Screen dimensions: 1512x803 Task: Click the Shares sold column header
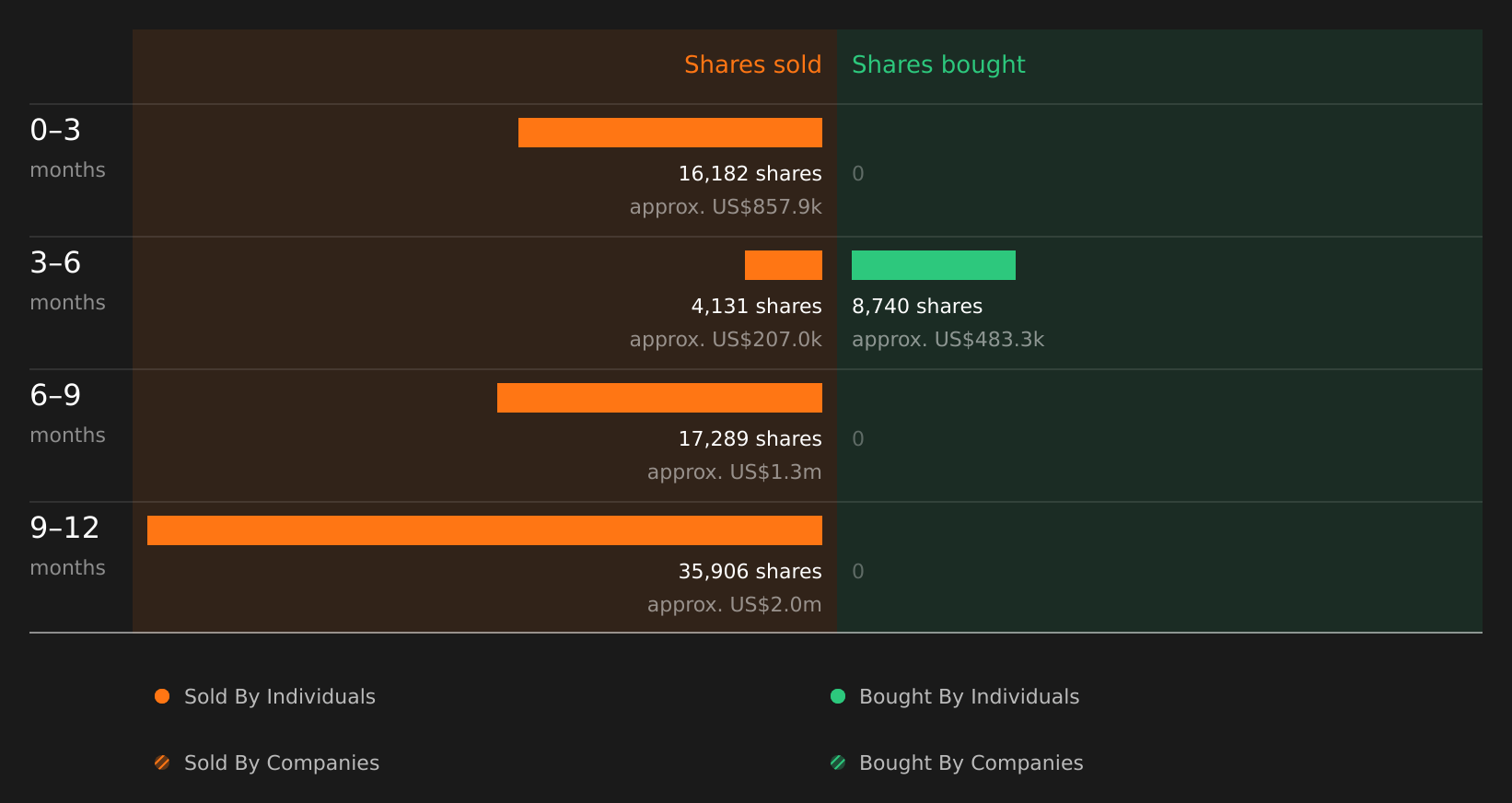pyautogui.click(x=753, y=64)
